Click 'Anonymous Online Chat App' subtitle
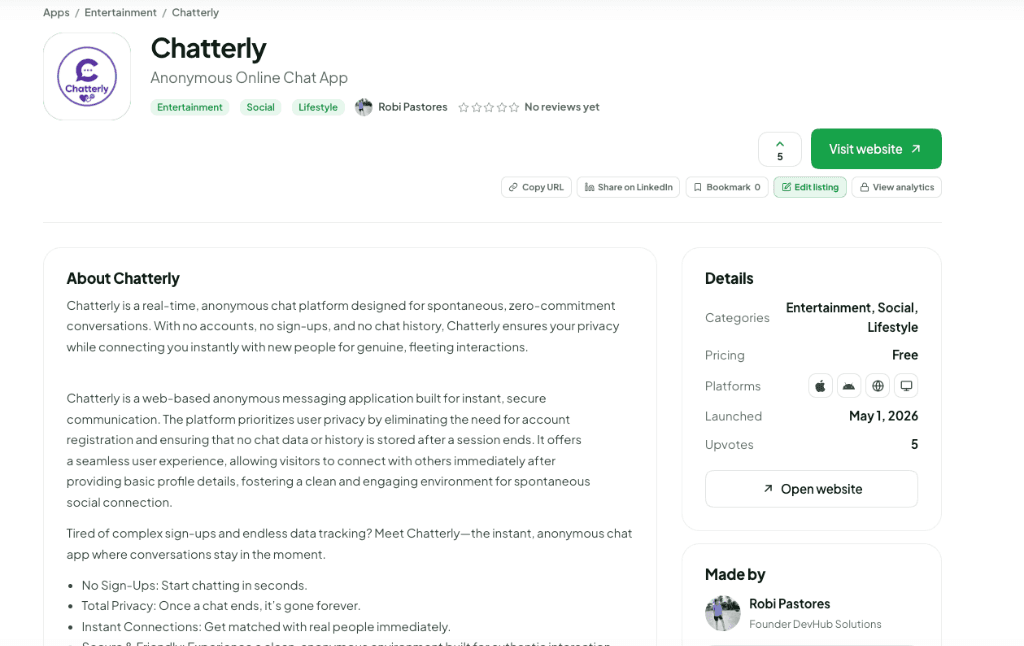The height and width of the screenshot is (646, 1024). (249, 78)
